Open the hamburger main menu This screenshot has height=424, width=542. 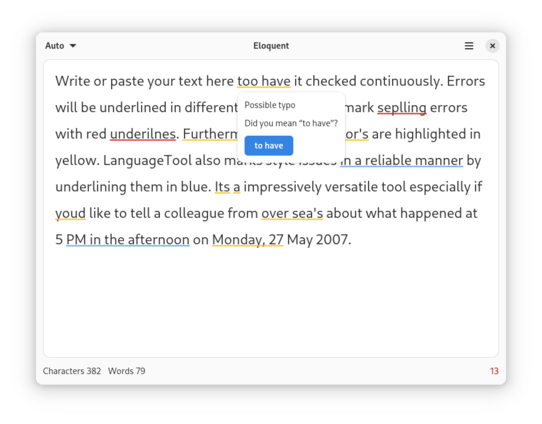click(x=469, y=46)
